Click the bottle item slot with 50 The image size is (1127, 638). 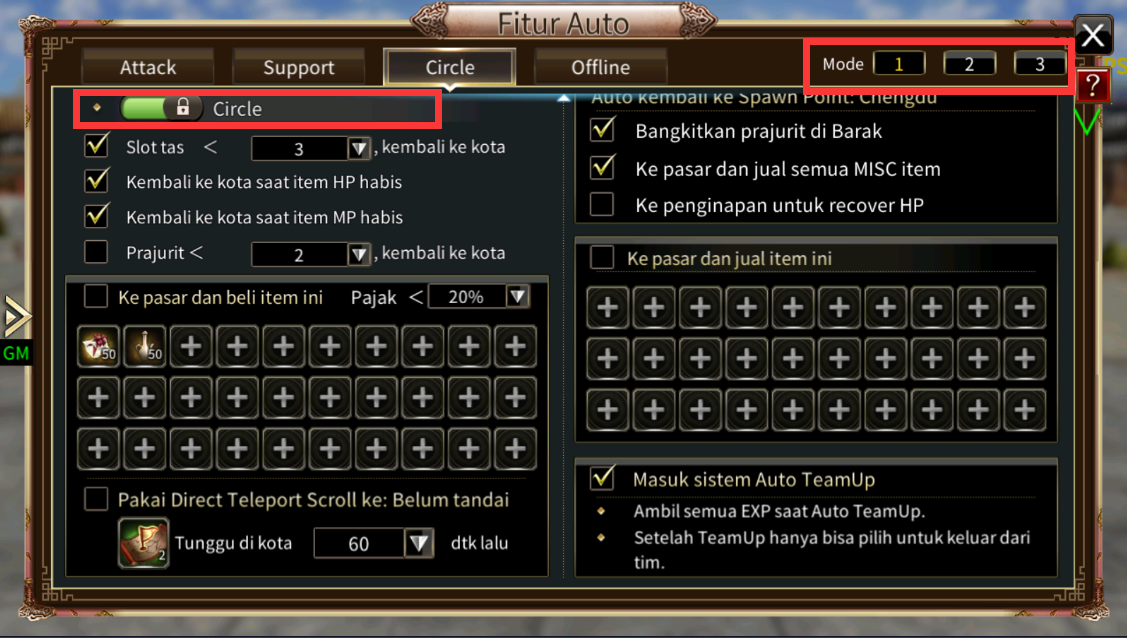pyautogui.click(x=144, y=347)
